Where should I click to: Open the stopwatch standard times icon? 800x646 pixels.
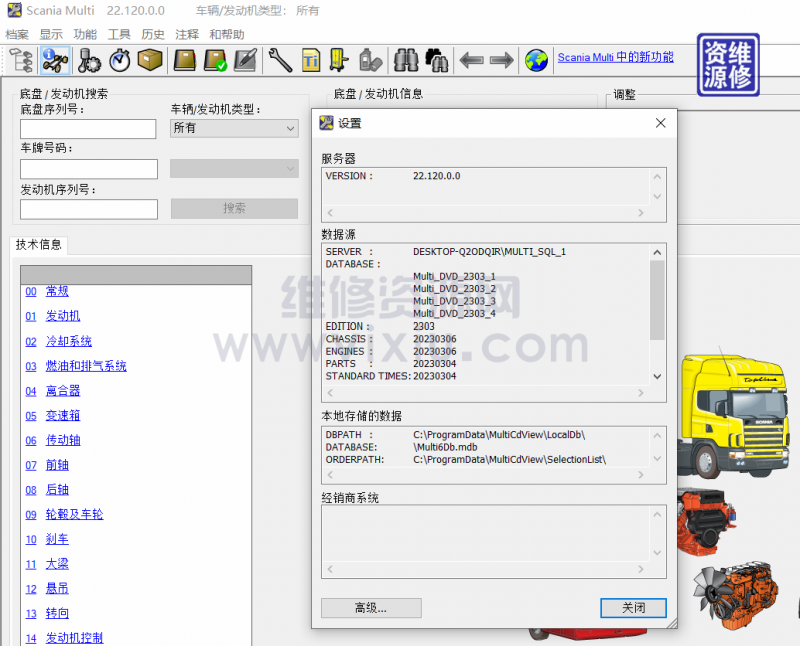(x=120, y=60)
